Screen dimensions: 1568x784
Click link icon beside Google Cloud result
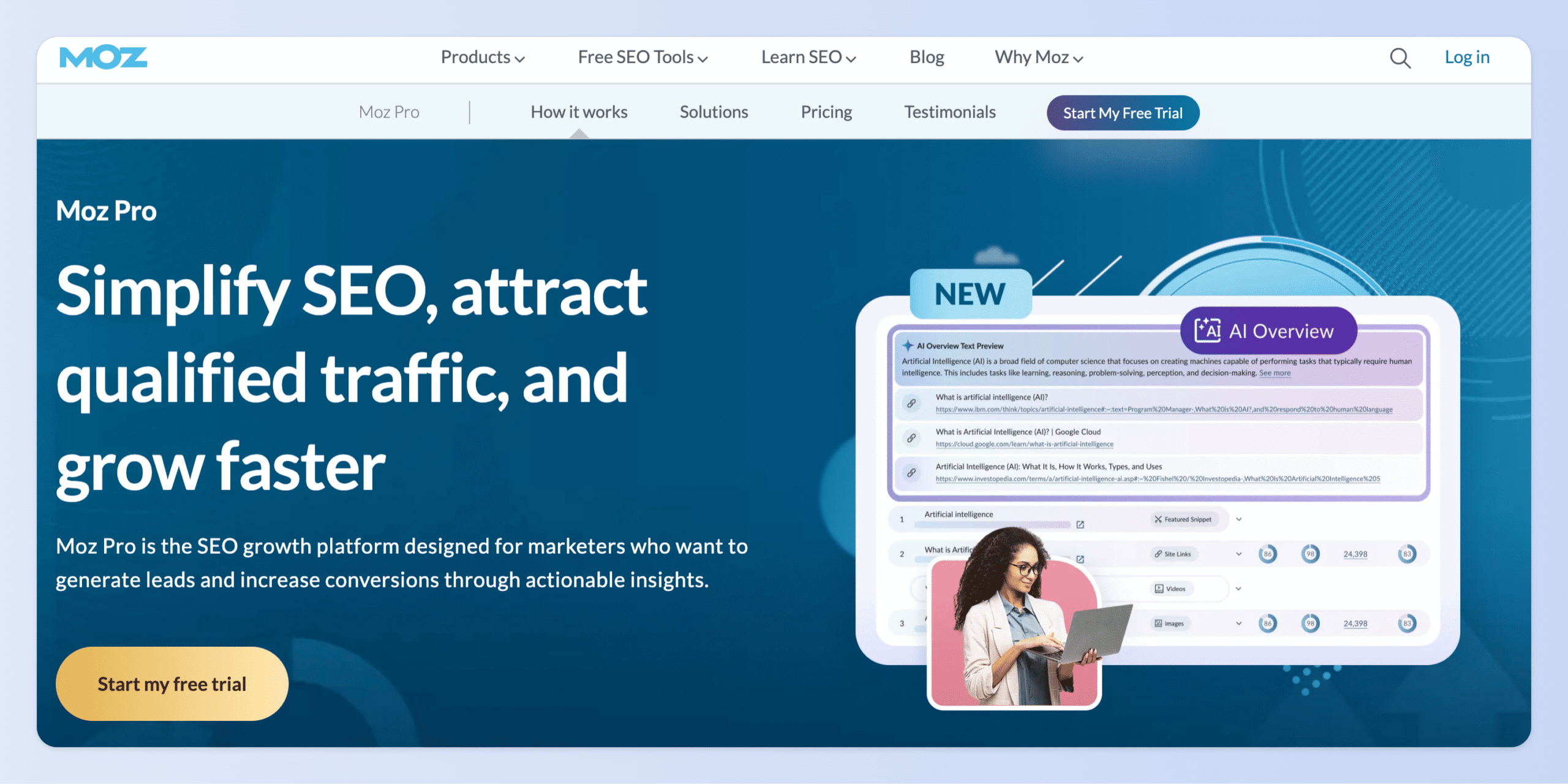(911, 438)
